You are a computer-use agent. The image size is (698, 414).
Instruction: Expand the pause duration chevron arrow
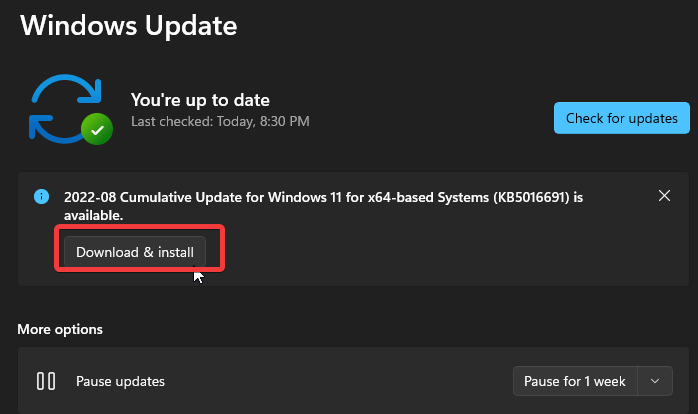coord(655,381)
